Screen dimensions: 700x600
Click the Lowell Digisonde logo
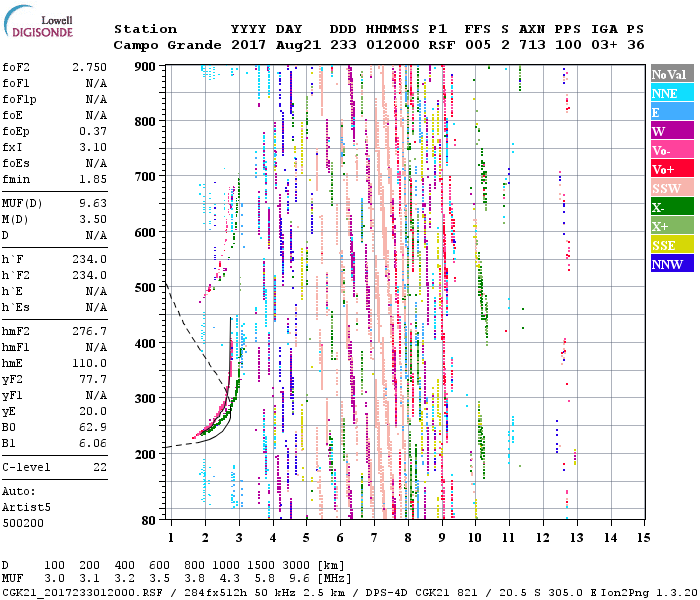[37, 25]
